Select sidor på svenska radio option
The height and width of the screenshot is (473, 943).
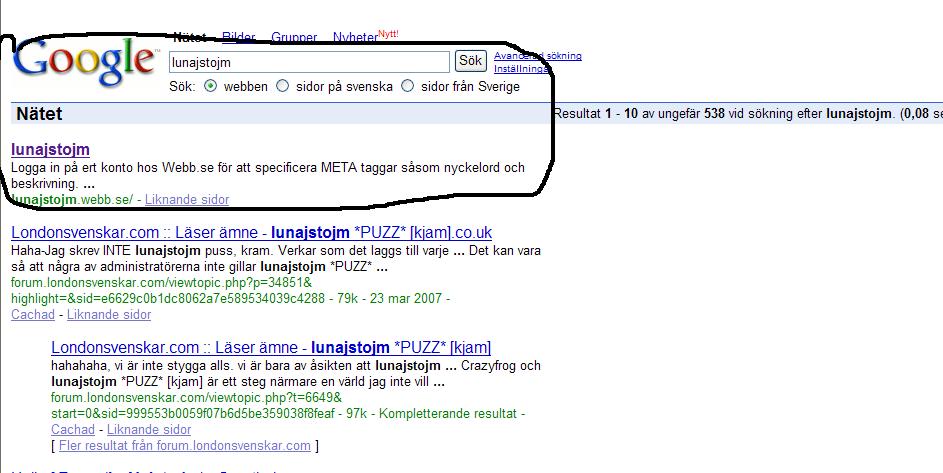(x=283, y=86)
